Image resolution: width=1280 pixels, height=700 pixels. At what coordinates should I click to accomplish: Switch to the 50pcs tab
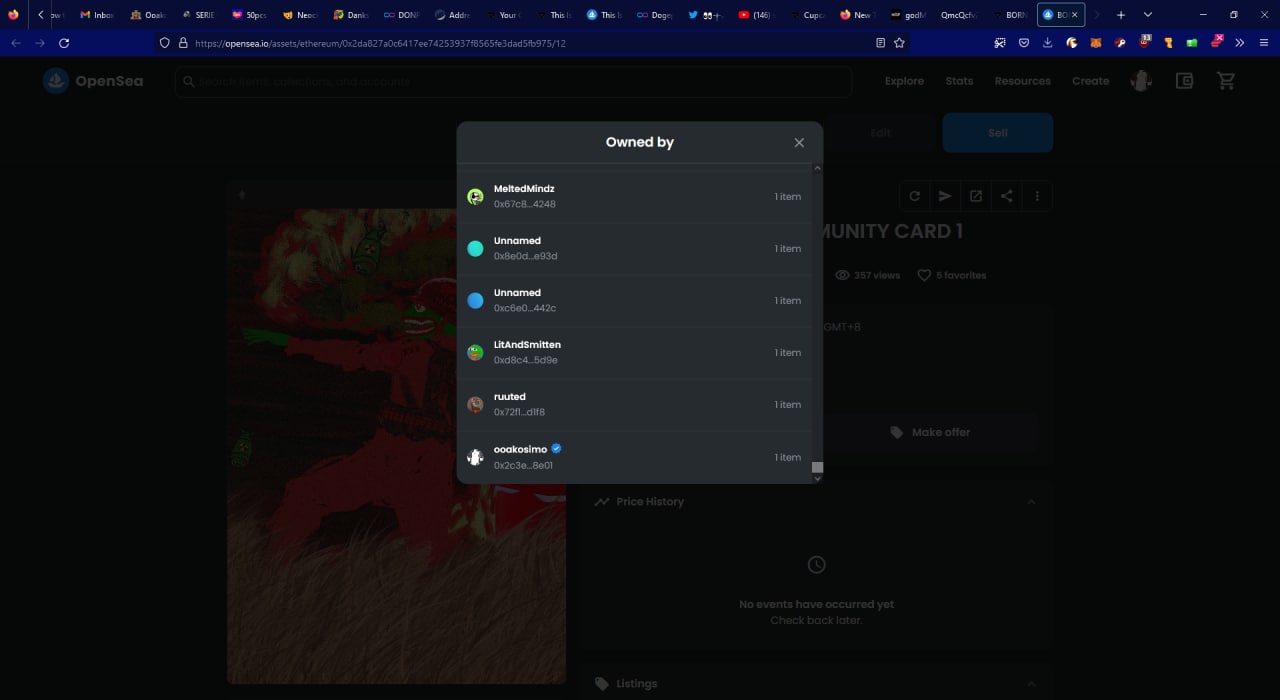(x=249, y=15)
